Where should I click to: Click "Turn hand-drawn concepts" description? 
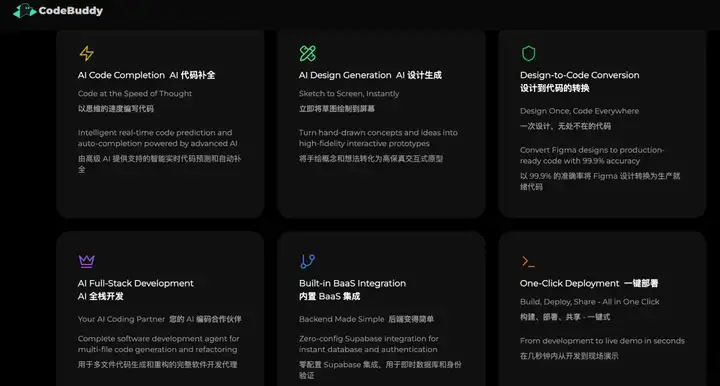(x=378, y=138)
